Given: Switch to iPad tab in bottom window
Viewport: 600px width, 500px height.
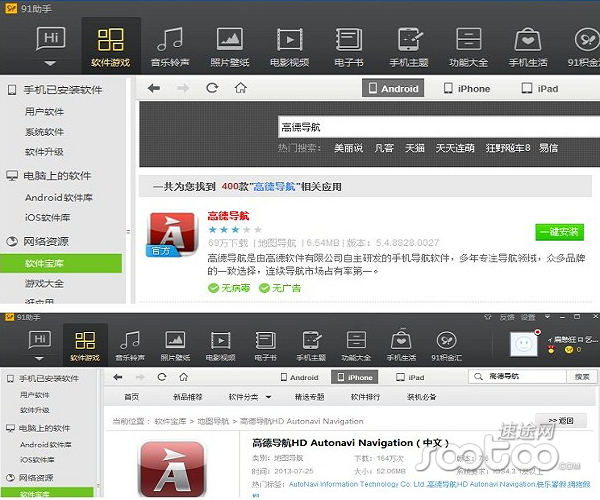Looking at the screenshot, I should (410, 378).
